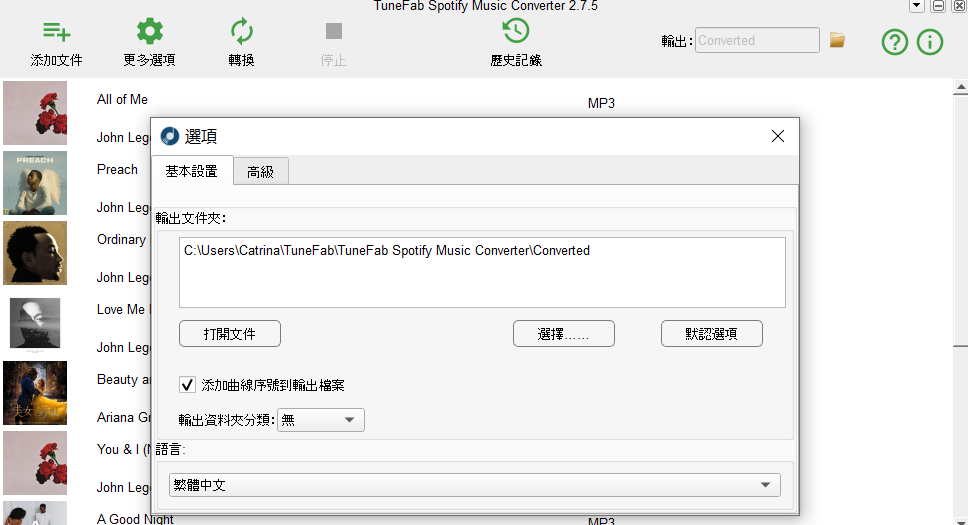This screenshot has width=968, height=525.
Task: Open output folder icon beside Converted field
Action: tap(837, 40)
